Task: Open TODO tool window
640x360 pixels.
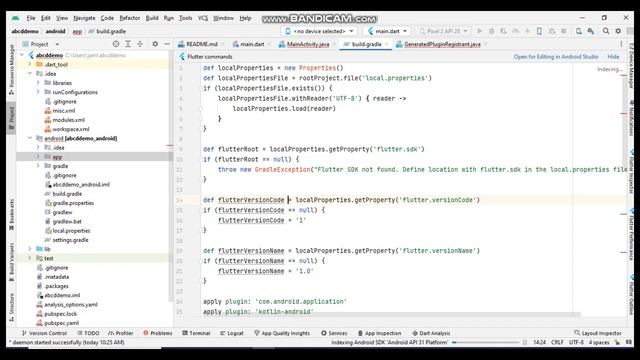Action: (88, 333)
